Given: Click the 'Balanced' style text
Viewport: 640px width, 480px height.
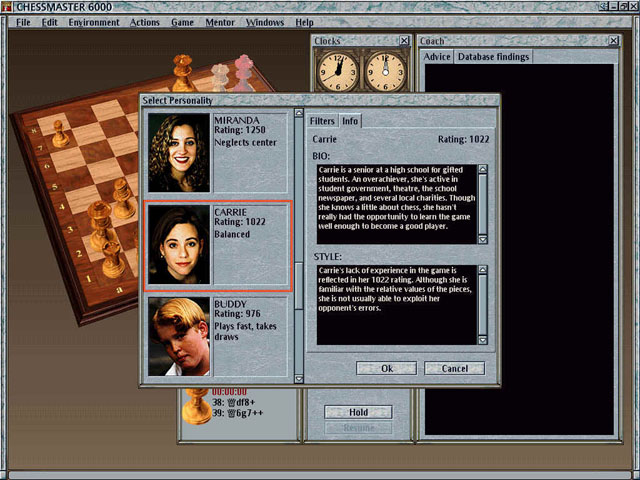Looking at the screenshot, I should pyautogui.click(x=232, y=234).
